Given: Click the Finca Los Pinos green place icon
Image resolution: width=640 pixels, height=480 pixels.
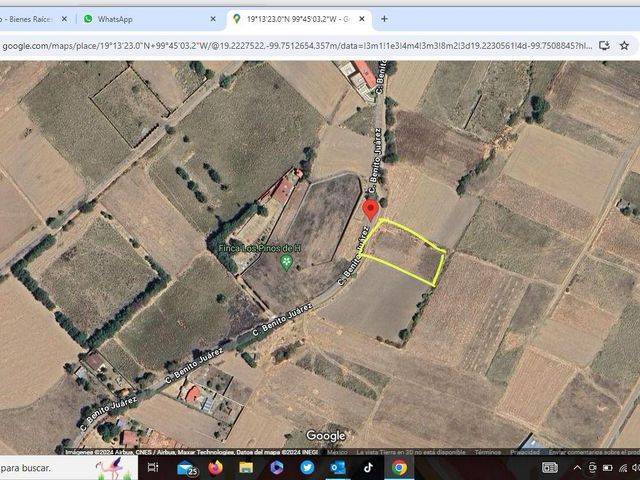Looking at the screenshot, I should coord(287,262).
